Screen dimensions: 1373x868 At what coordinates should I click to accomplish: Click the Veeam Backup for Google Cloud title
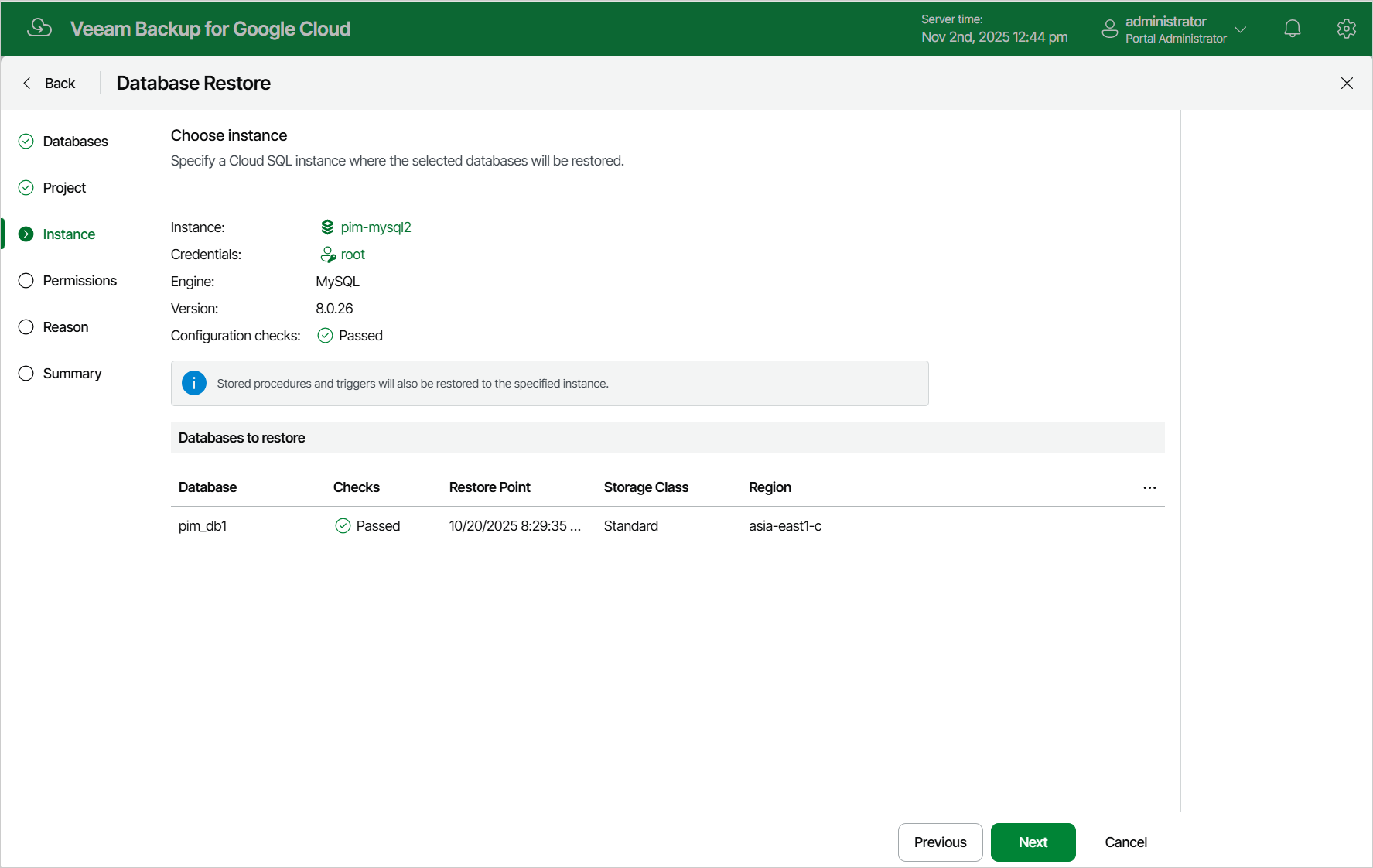(x=210, y=29)
